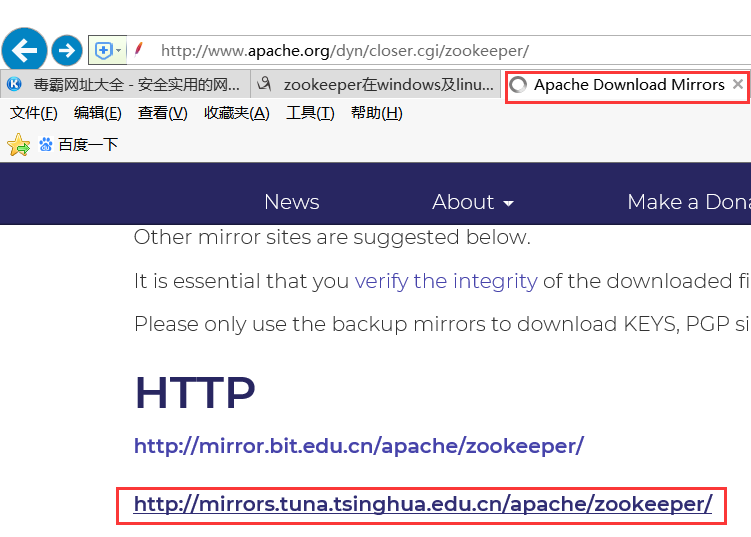751x537 pixels.
Task: Open the 工具(T) menu
Action: [x=310, y=113]
